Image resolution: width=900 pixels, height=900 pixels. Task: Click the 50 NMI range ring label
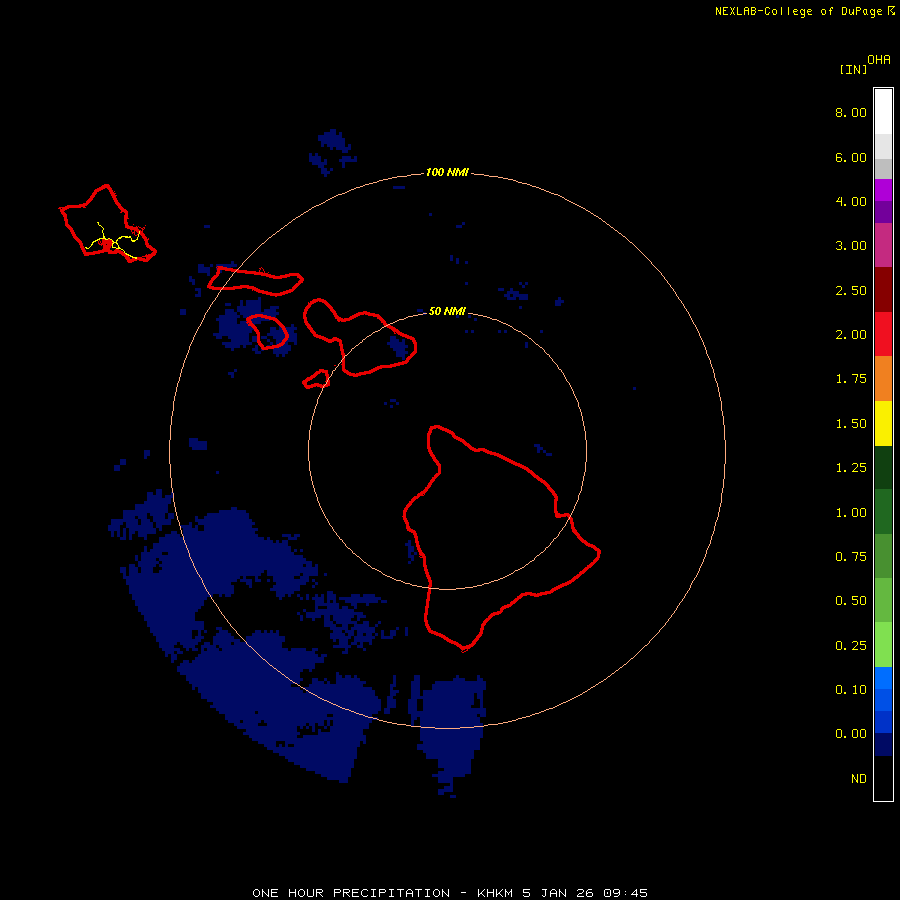(447, 311)
